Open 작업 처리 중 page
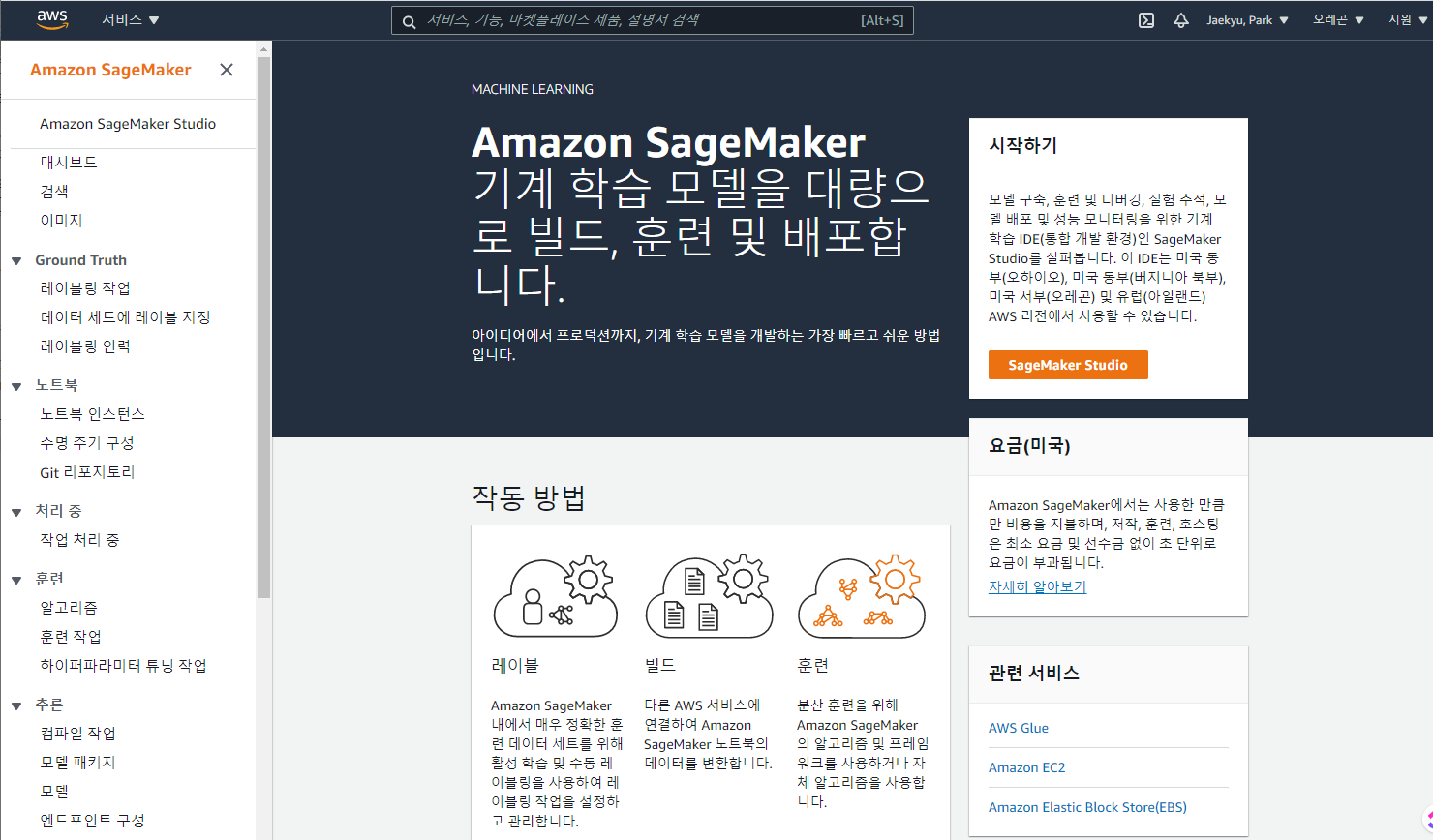This screenshot has width=1433, height=840. click(x=79, y=540)
